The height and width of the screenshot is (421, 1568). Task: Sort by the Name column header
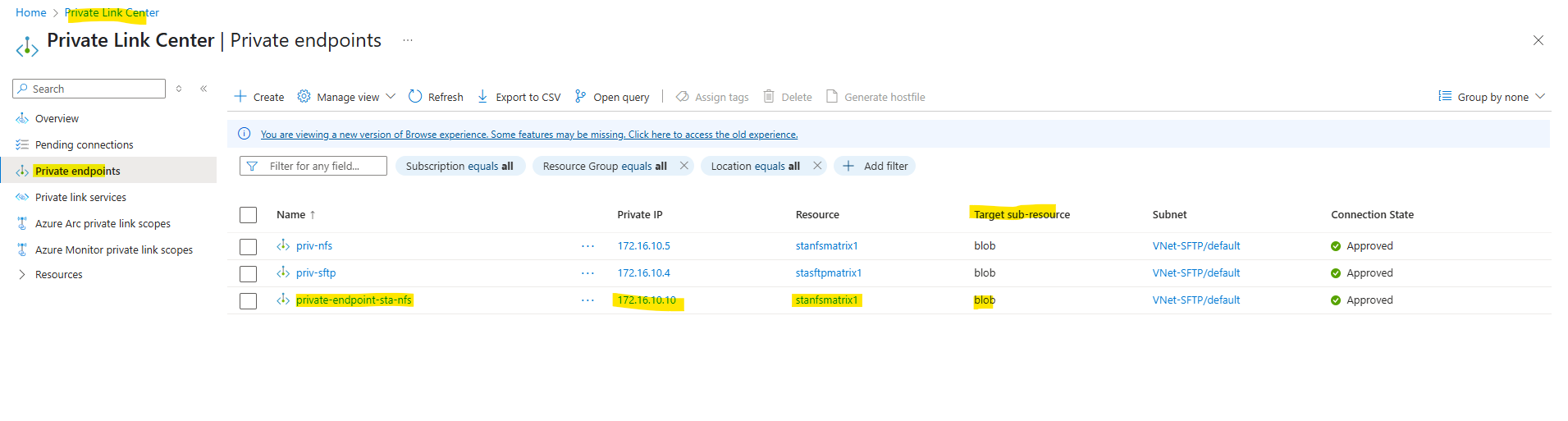296,215
